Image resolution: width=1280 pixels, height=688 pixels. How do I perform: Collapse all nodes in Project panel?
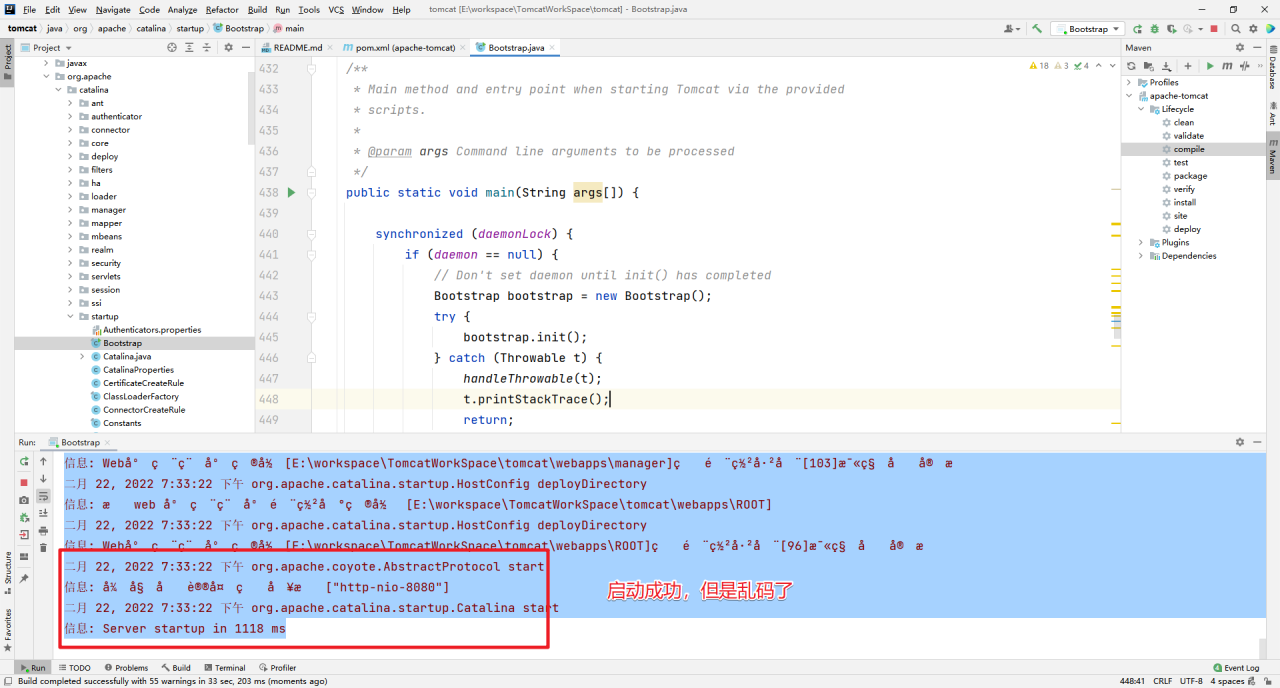[207, 47]
